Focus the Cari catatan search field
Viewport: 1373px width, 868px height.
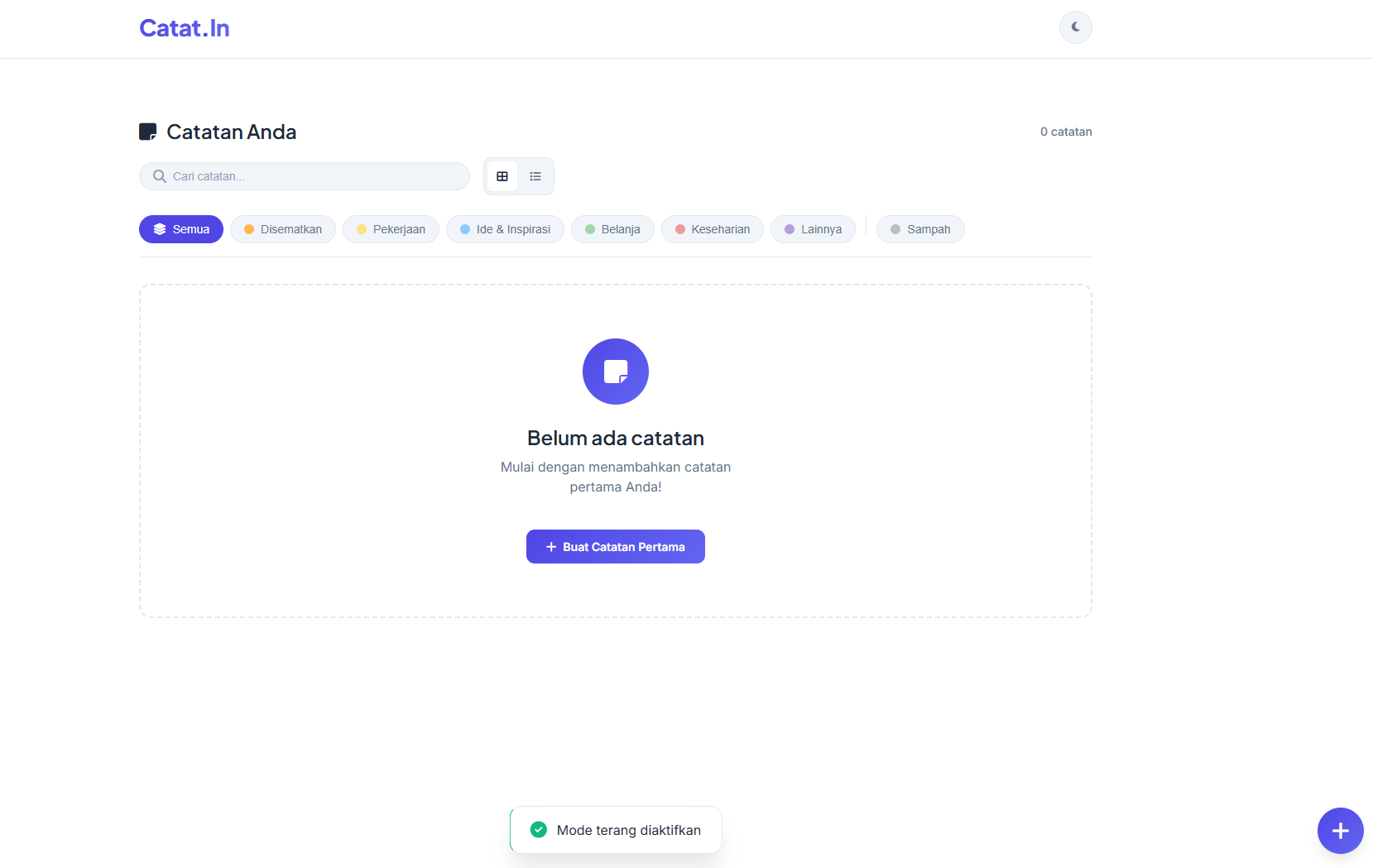tap(305, 176)
